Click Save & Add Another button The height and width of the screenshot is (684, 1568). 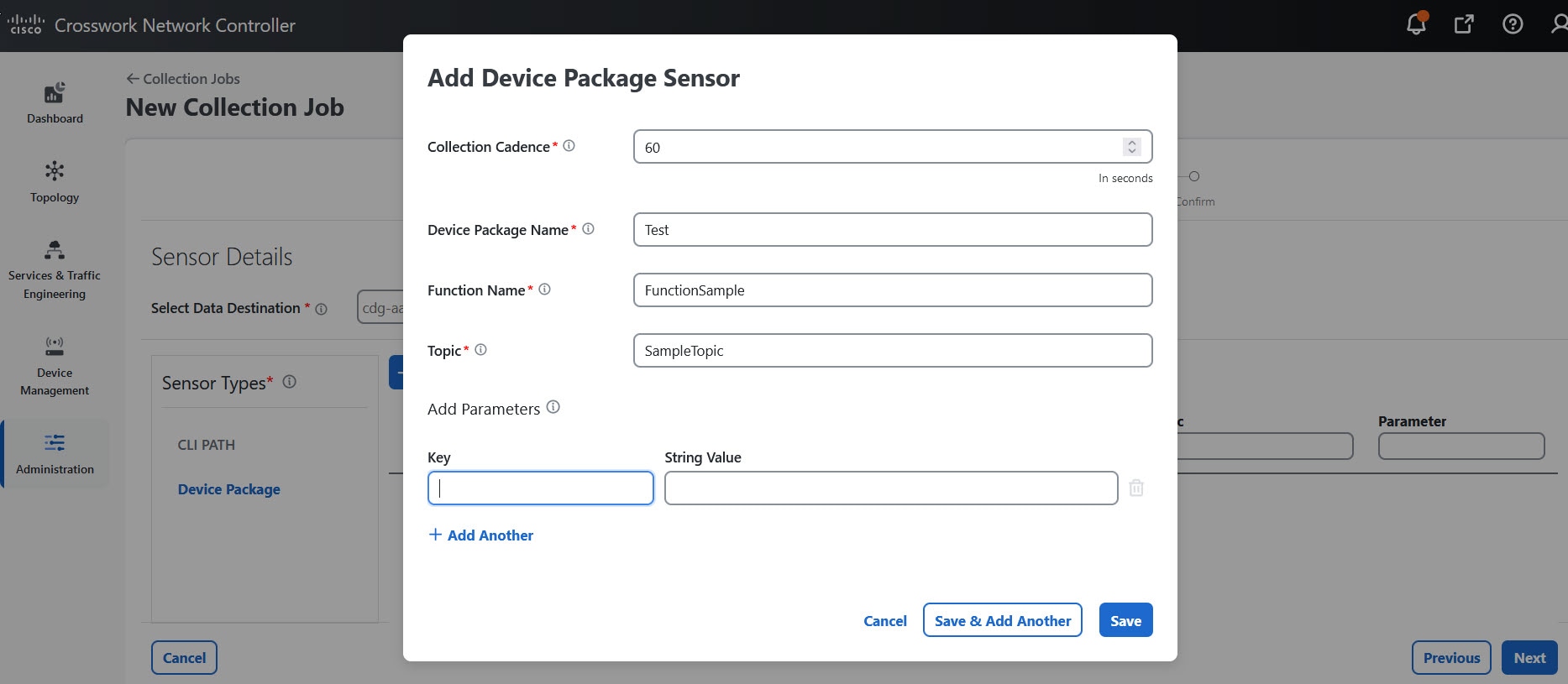tap(1003, 620)
